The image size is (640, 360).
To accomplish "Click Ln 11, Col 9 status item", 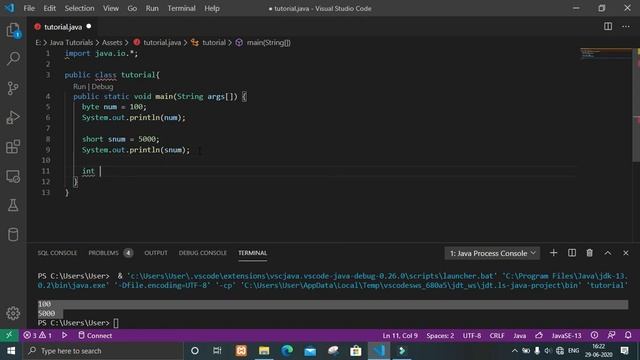I will pyautogui.click(x=400, y=336).
